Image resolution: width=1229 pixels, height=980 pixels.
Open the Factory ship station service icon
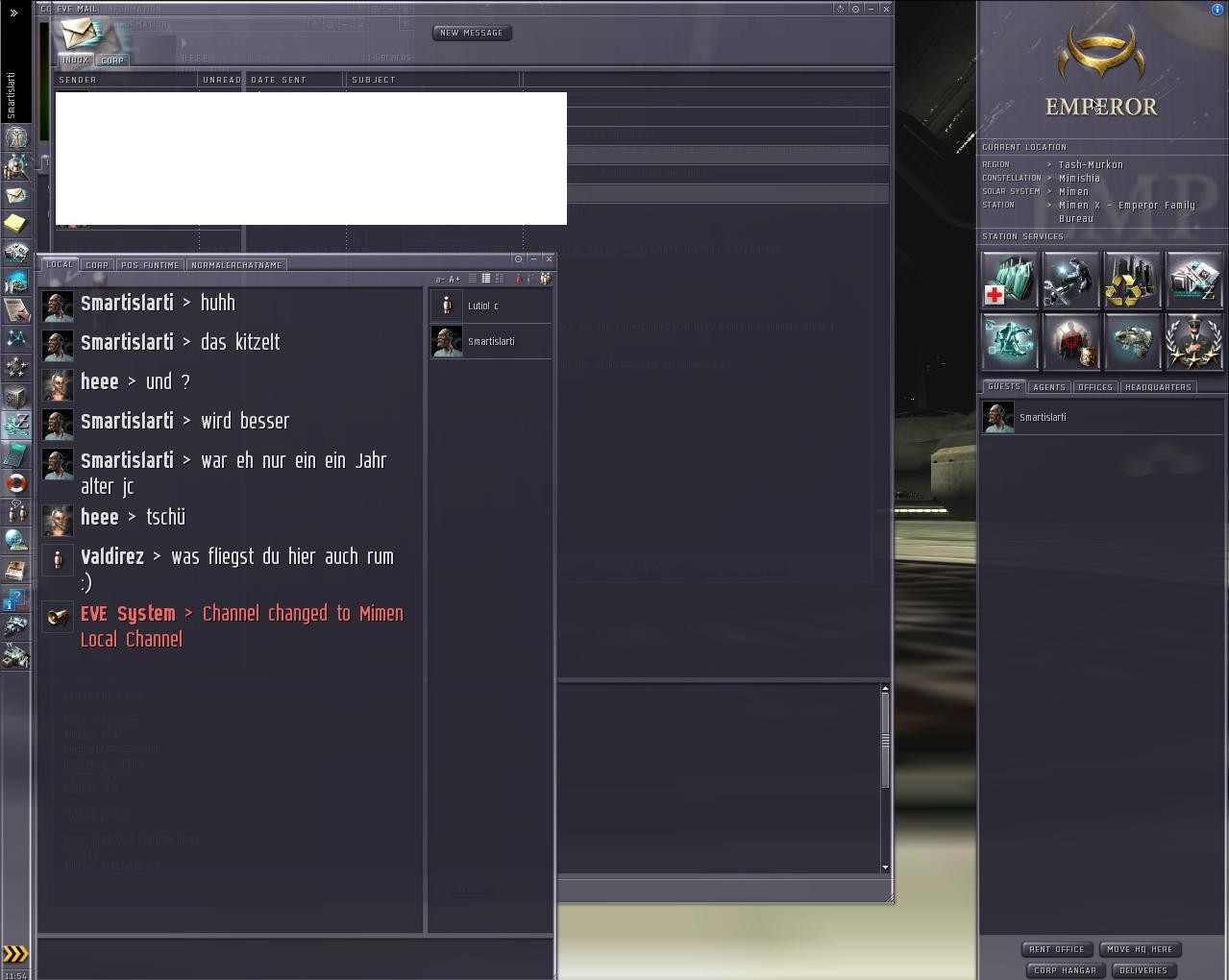[1133, 341]
